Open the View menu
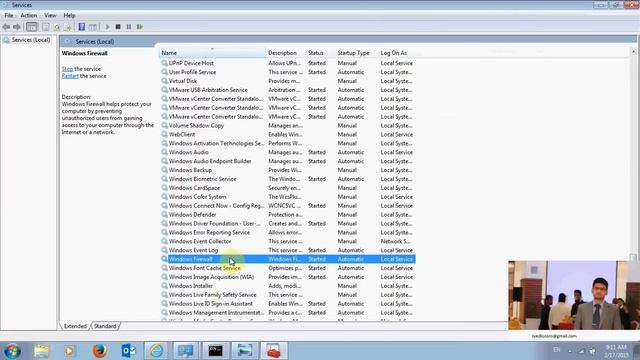This screenshot has height=360, width=640. pyautogui.click(x=50, y=16)
